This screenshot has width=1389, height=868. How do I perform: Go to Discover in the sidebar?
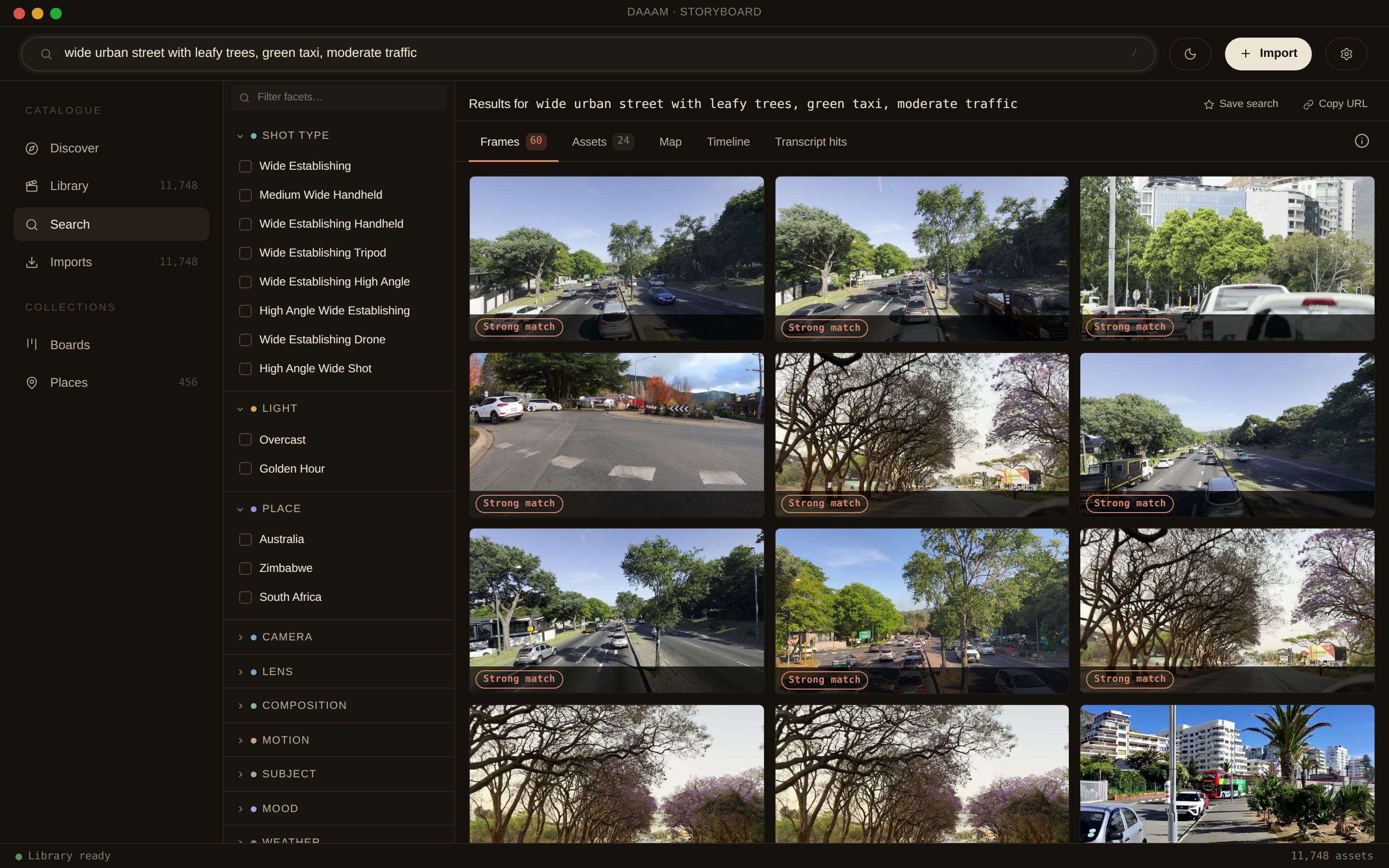(111, 149)
